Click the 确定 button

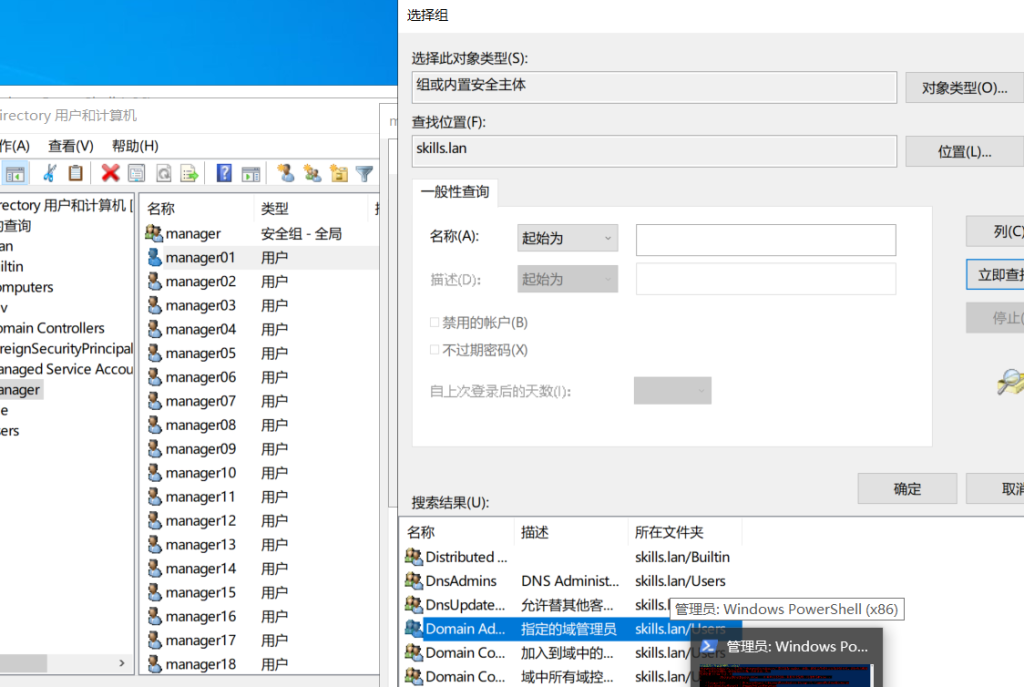tap(906, 489)
